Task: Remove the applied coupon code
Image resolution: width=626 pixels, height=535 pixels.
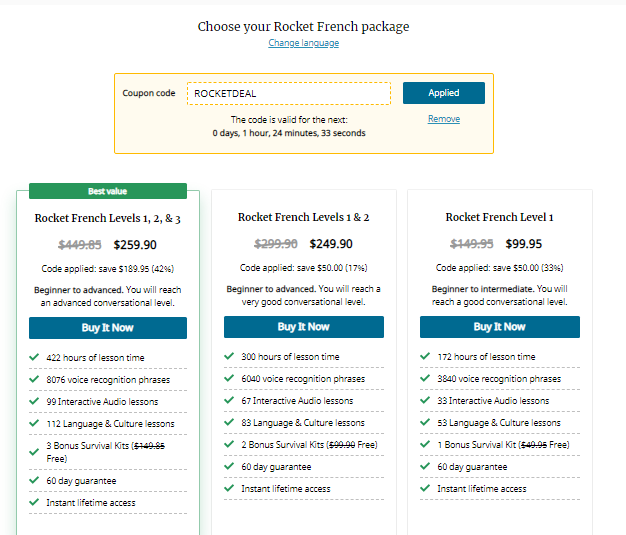Action: 443,119
